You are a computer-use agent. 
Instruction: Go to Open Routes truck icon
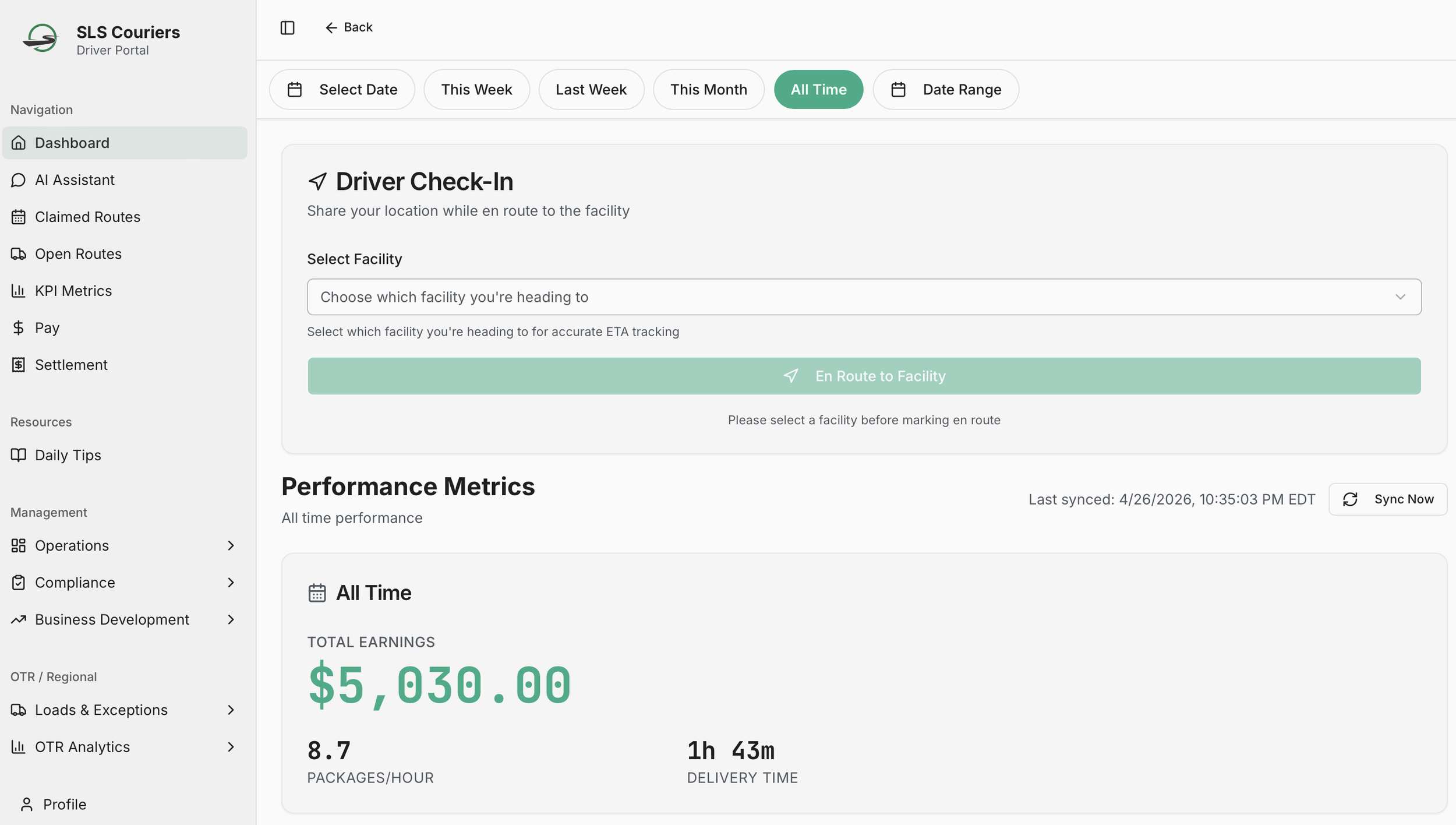(18, 254)
